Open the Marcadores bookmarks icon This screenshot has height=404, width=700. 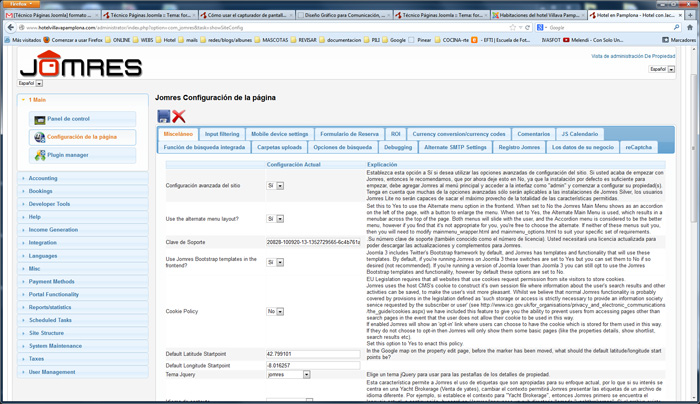click(x=665, y=40)
